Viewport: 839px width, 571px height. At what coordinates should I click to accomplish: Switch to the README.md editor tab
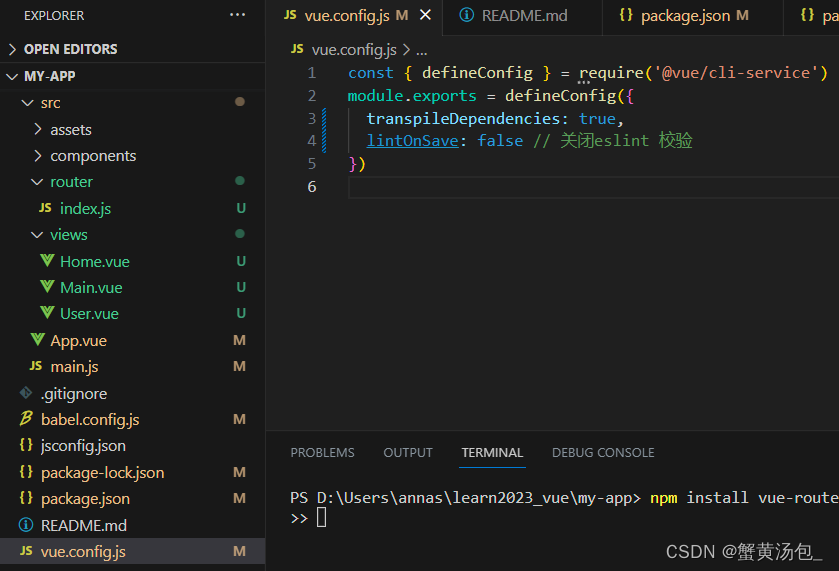(522, 17)
